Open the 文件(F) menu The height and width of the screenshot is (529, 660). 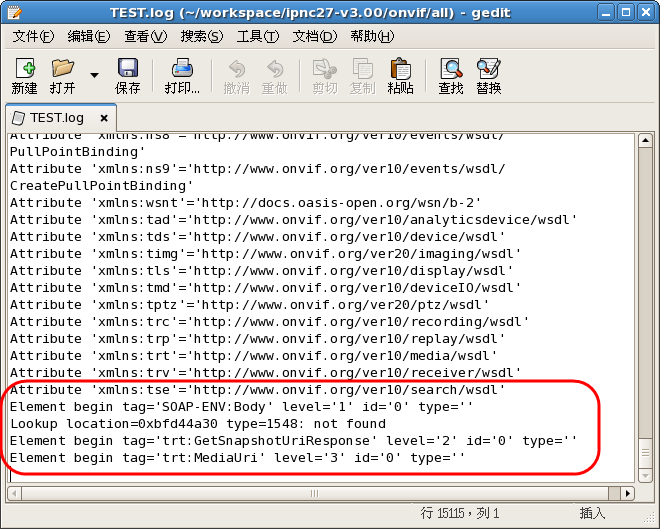coord(33,36)
